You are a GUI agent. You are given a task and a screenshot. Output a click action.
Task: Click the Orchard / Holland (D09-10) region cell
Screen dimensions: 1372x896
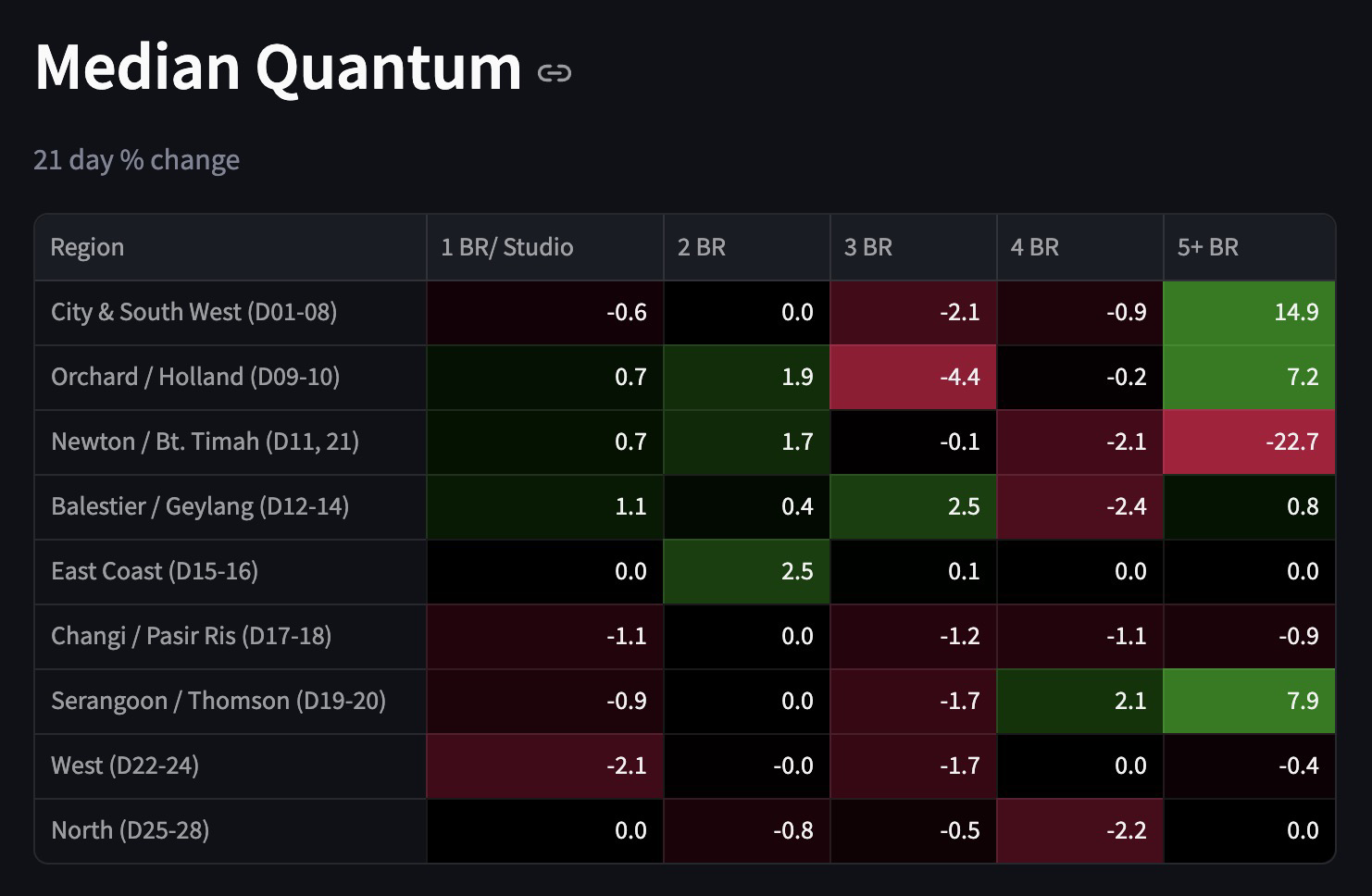(x=195, y=377)
